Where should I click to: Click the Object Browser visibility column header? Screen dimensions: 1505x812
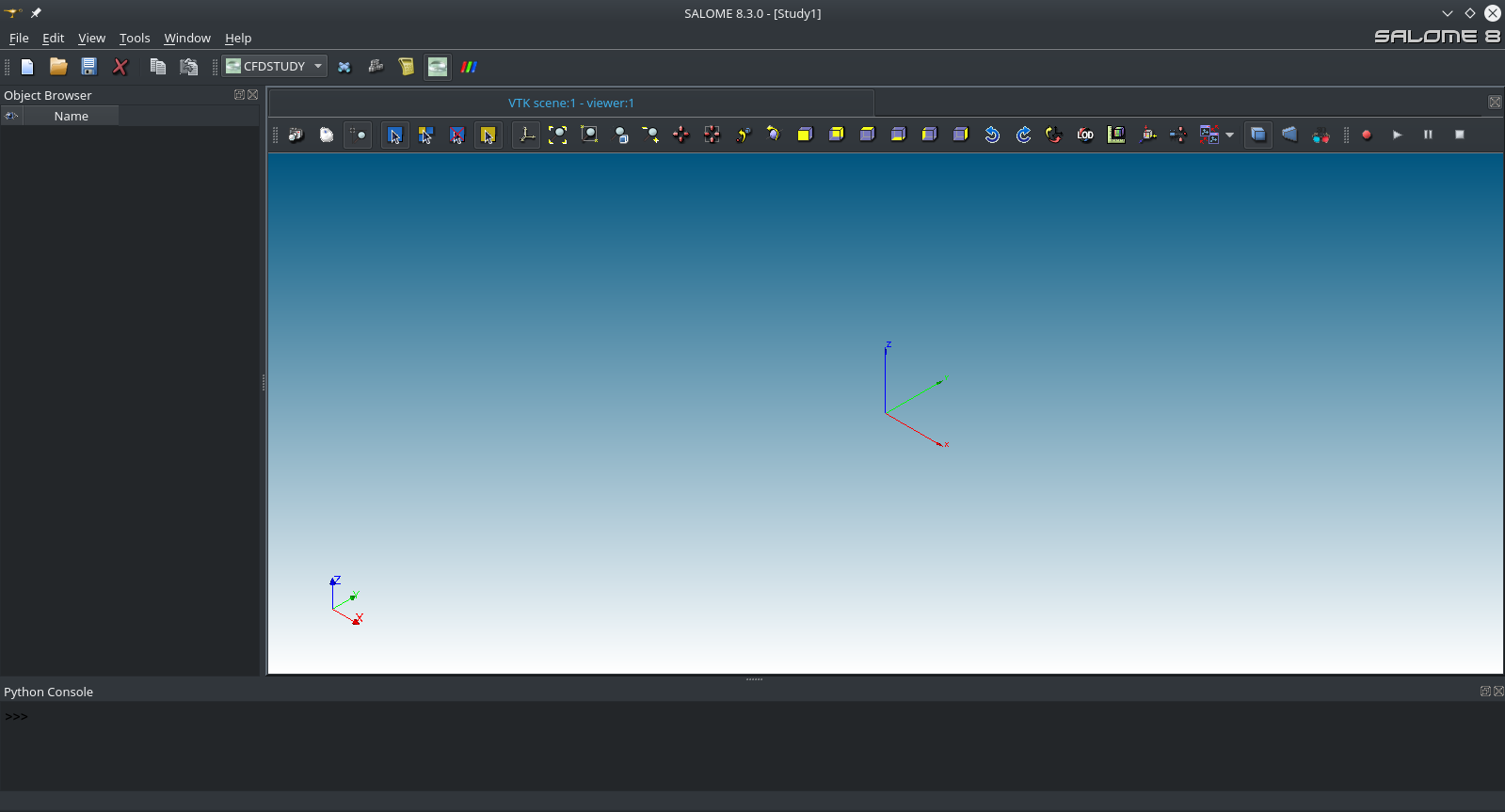11,117
